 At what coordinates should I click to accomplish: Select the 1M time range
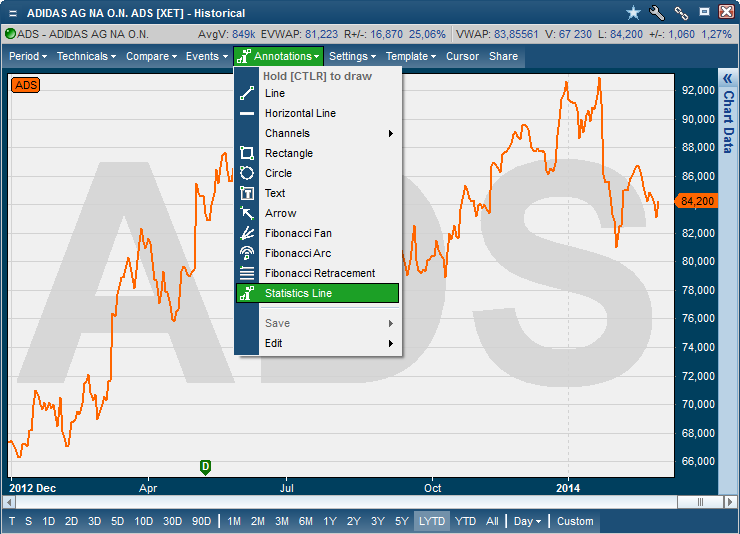coord(234,521)
